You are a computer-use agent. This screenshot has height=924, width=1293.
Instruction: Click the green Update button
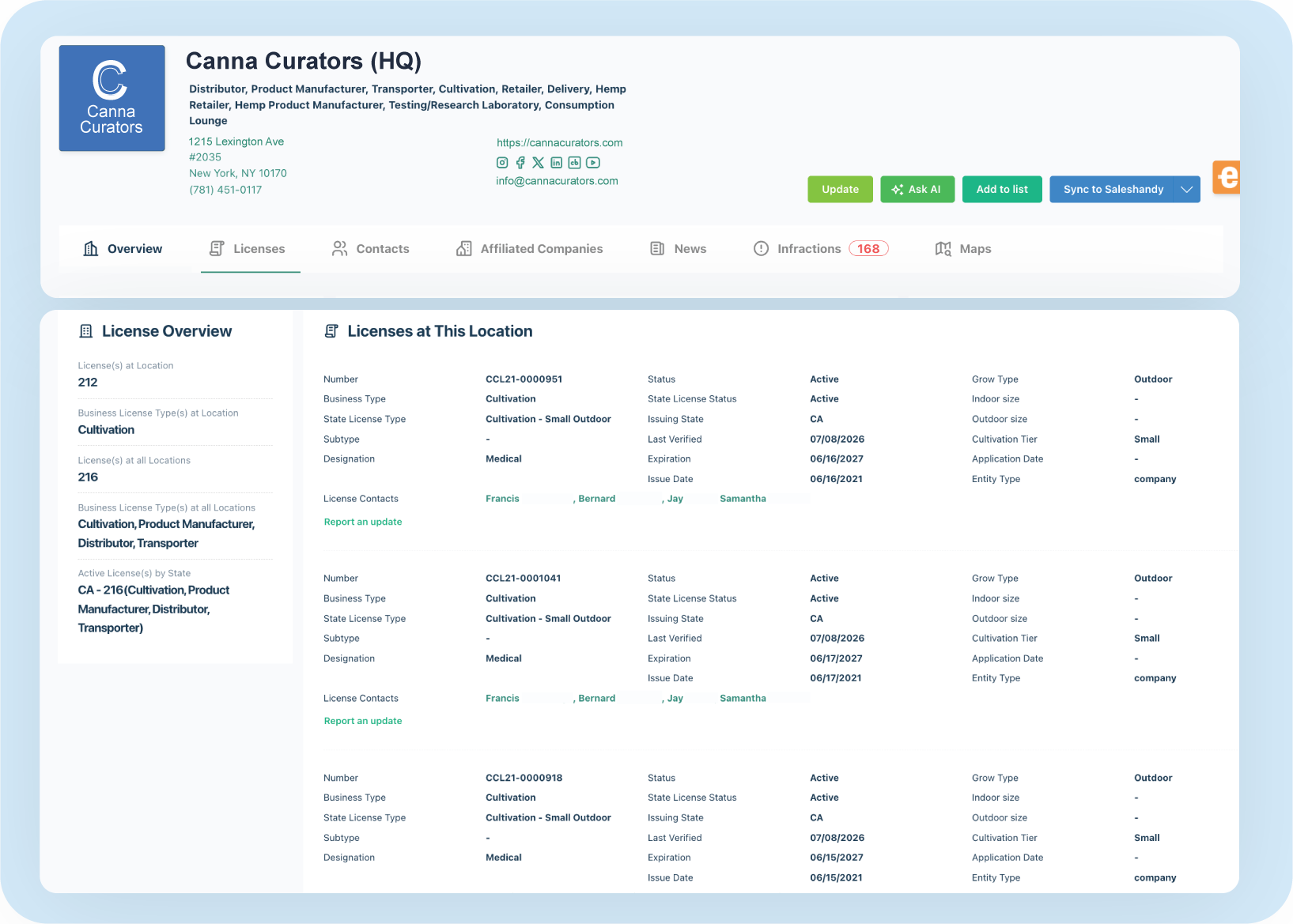840,190
